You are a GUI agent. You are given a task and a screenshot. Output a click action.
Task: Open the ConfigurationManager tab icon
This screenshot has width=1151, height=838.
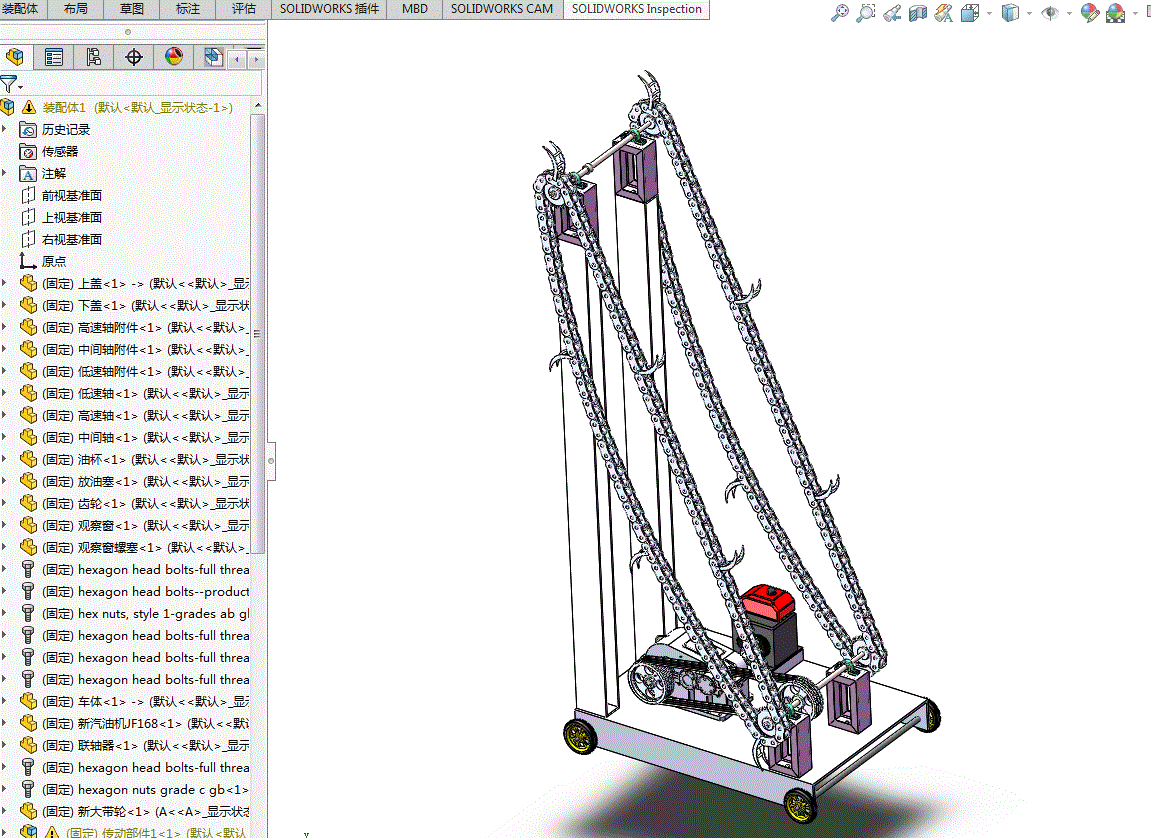[x=93, y=57]
